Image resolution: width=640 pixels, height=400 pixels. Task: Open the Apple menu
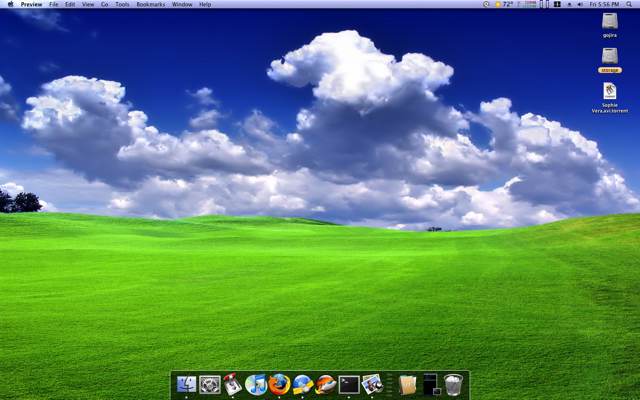point(11,4)
